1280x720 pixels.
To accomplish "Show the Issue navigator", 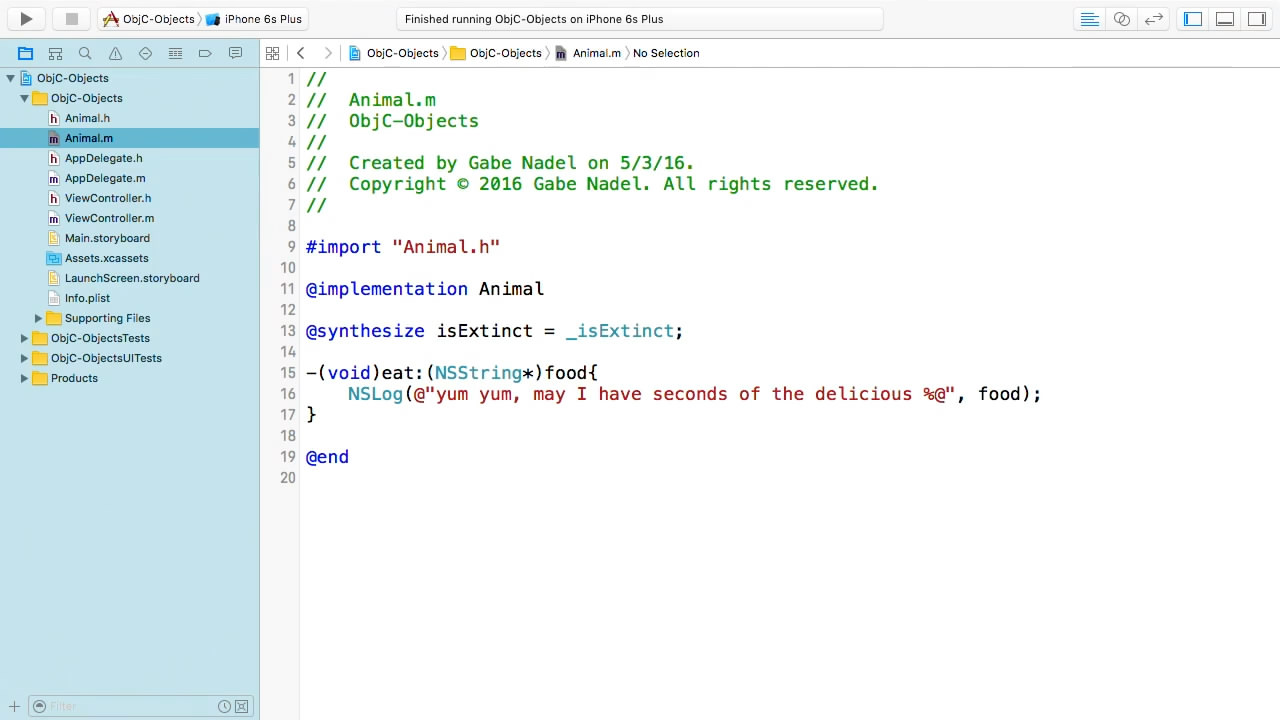I will coord(115,53).
